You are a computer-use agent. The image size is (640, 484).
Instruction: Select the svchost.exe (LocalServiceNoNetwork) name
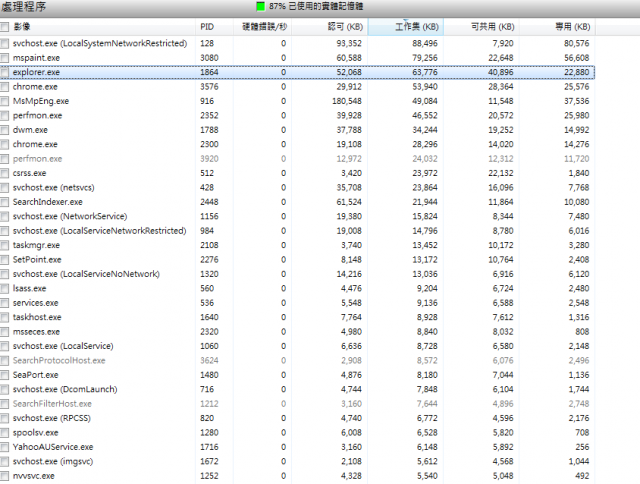click(x=86, y=274)
